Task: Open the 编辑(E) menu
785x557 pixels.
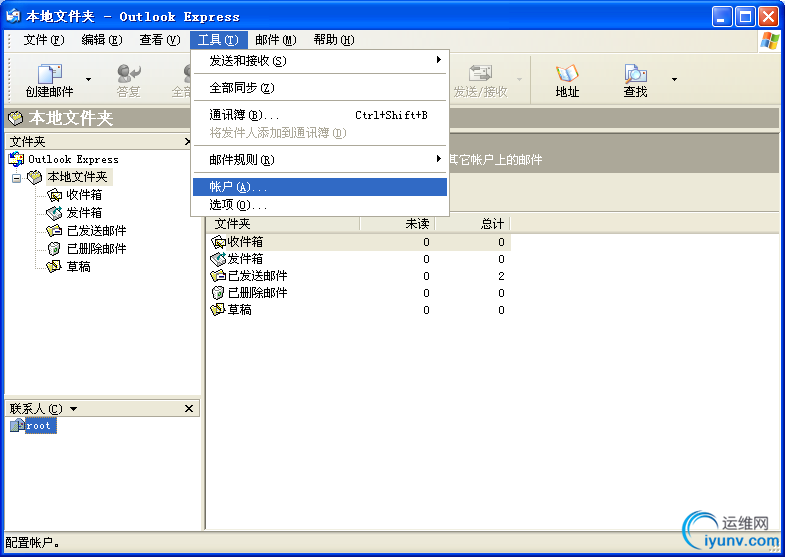Action: click(102, 40)
